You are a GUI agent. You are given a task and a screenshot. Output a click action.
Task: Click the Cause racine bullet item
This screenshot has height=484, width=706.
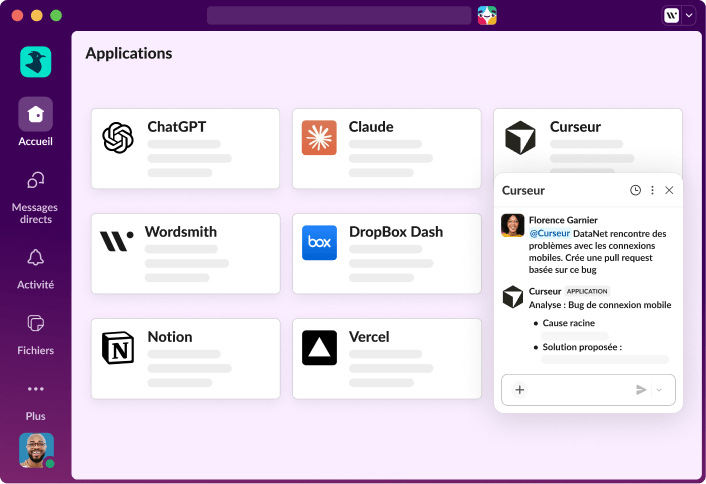(x=569, y=323)
